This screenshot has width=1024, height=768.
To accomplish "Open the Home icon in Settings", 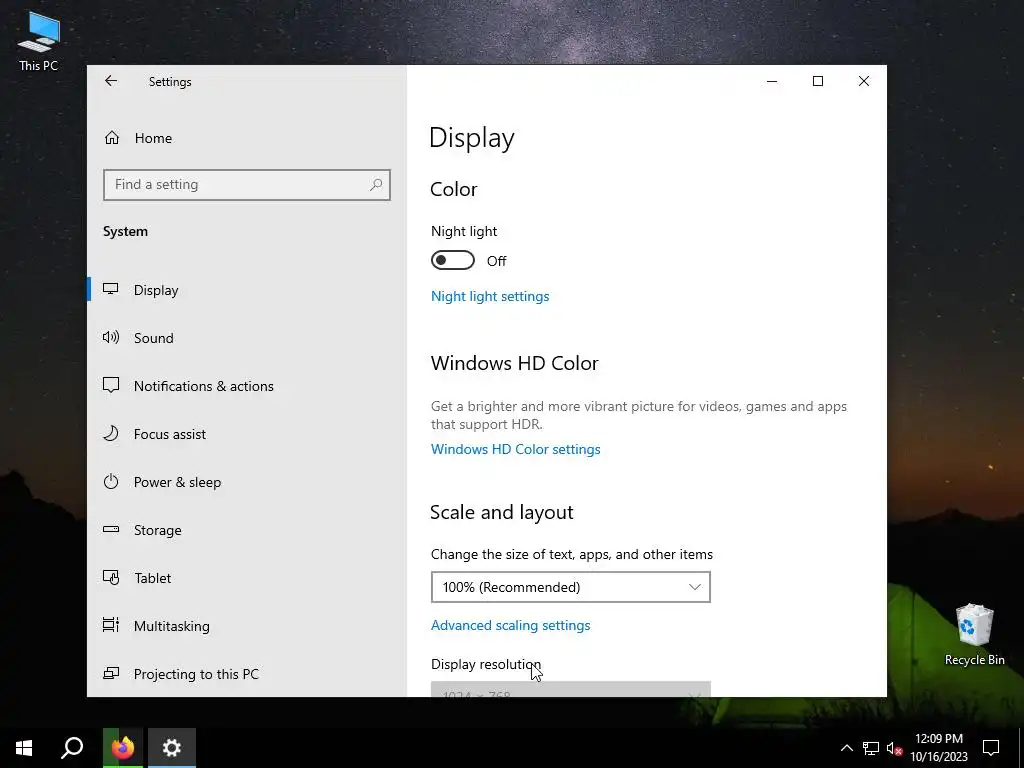I will (x=112, y=138).
